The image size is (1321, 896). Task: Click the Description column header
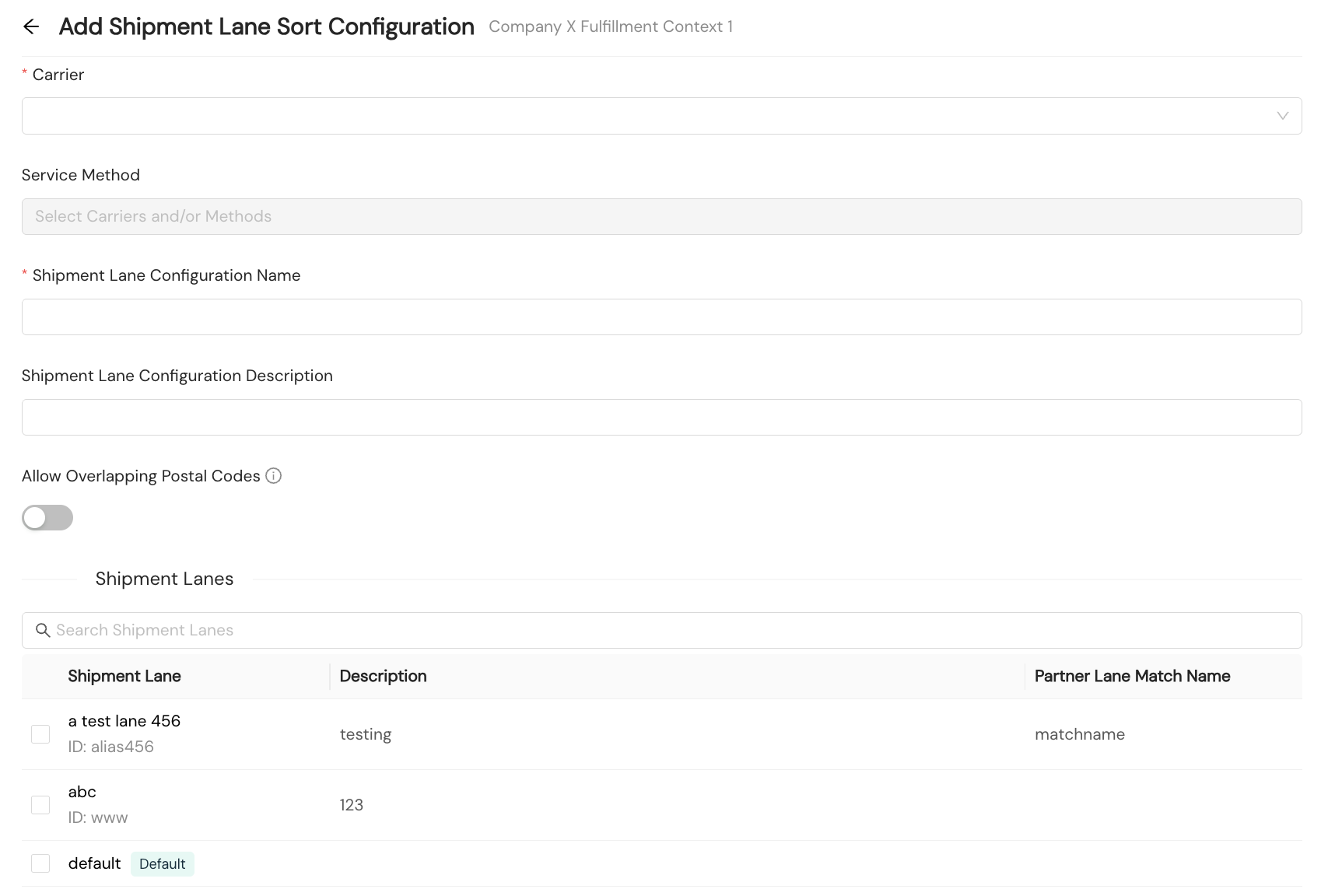coord(383,676)
